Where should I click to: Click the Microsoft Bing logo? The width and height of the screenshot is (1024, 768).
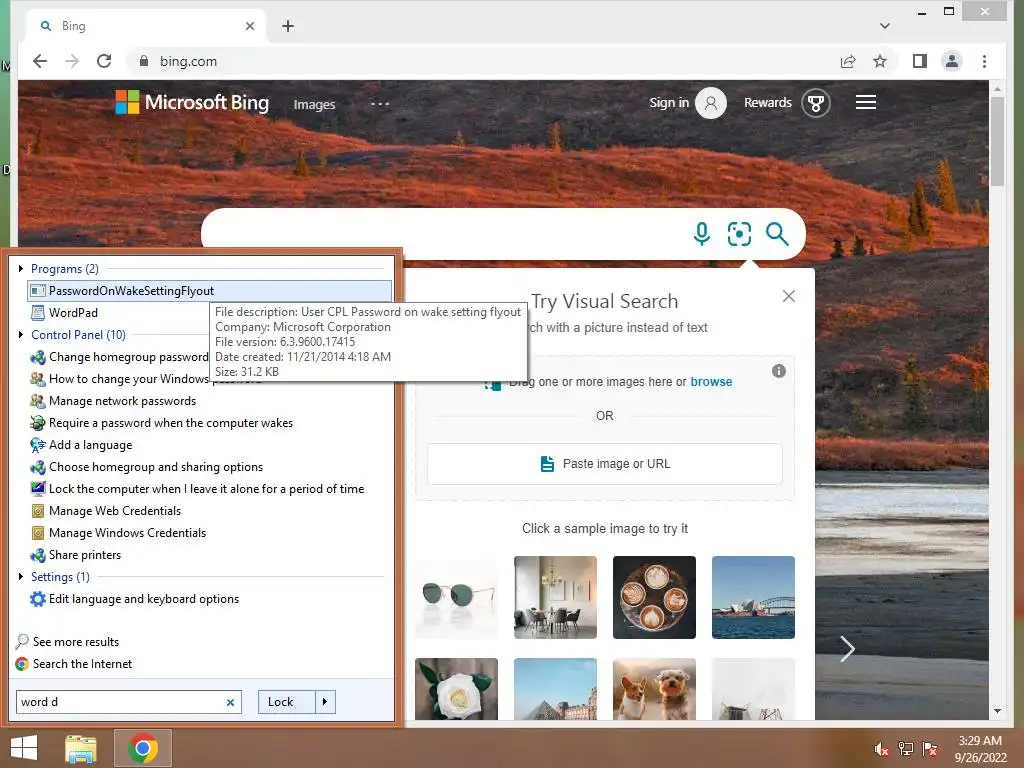192,103
